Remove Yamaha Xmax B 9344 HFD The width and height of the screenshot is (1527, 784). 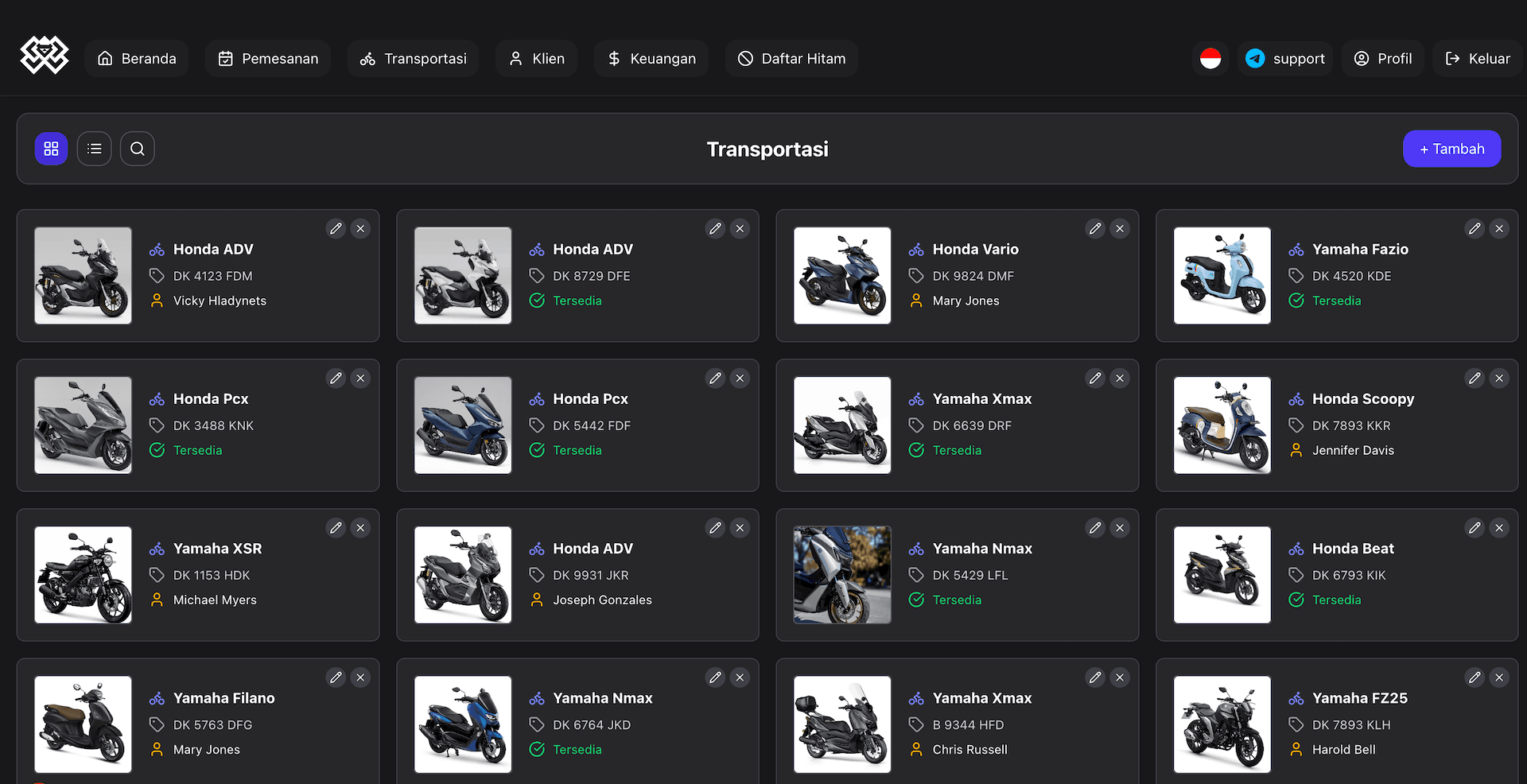tap(1120, 677)
